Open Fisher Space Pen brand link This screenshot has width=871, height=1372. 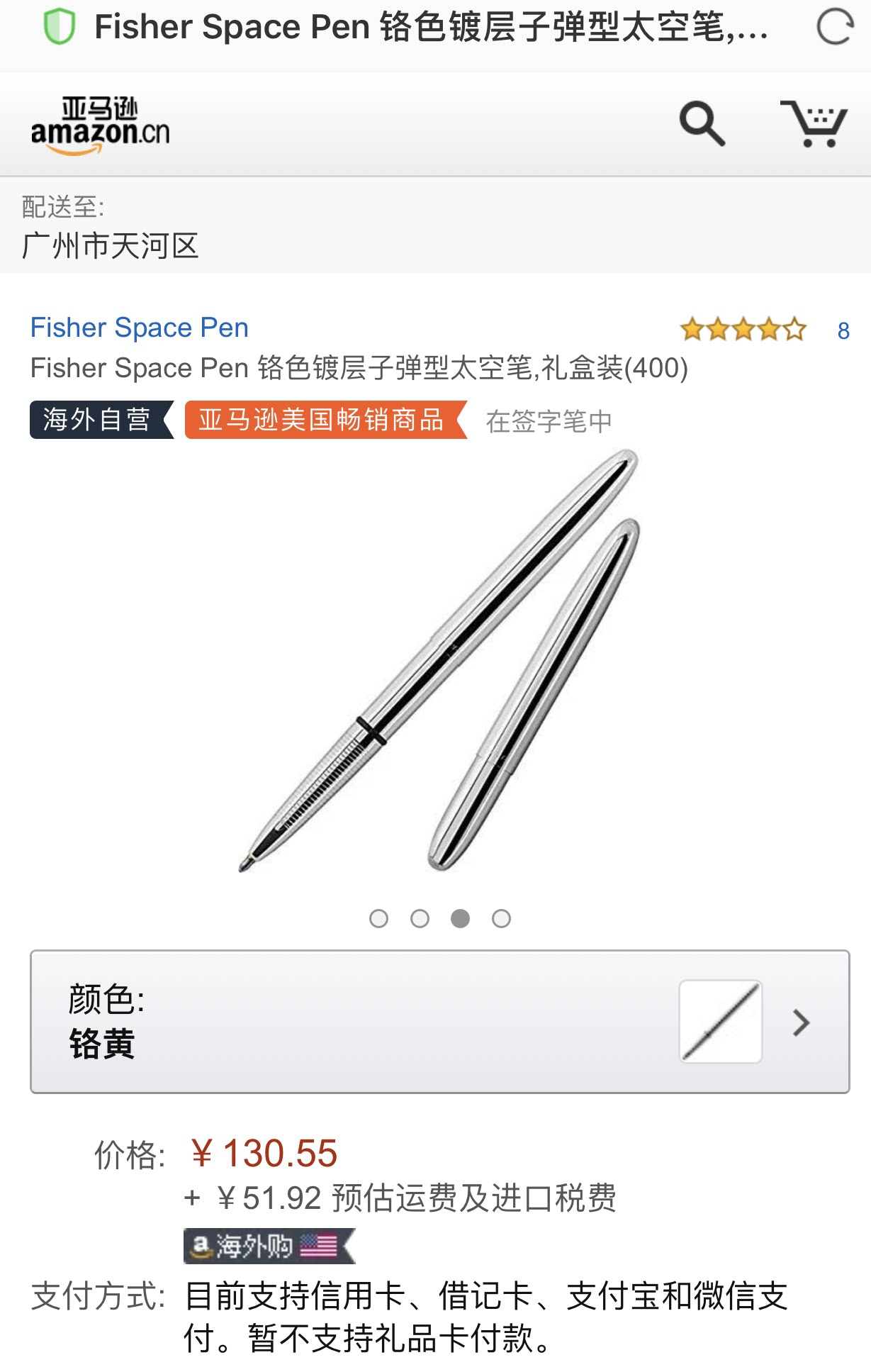point(140,328)
